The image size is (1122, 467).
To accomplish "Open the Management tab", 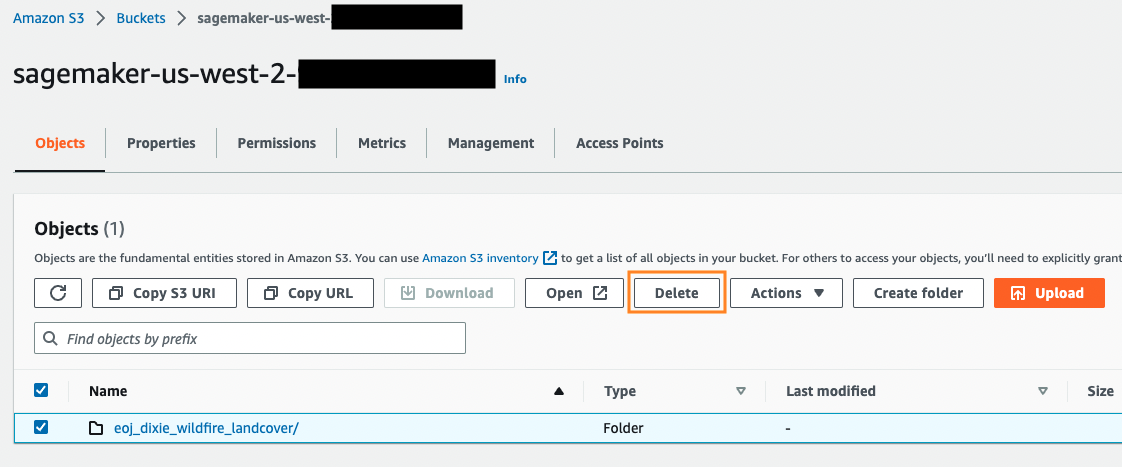I will click(491, 143).
